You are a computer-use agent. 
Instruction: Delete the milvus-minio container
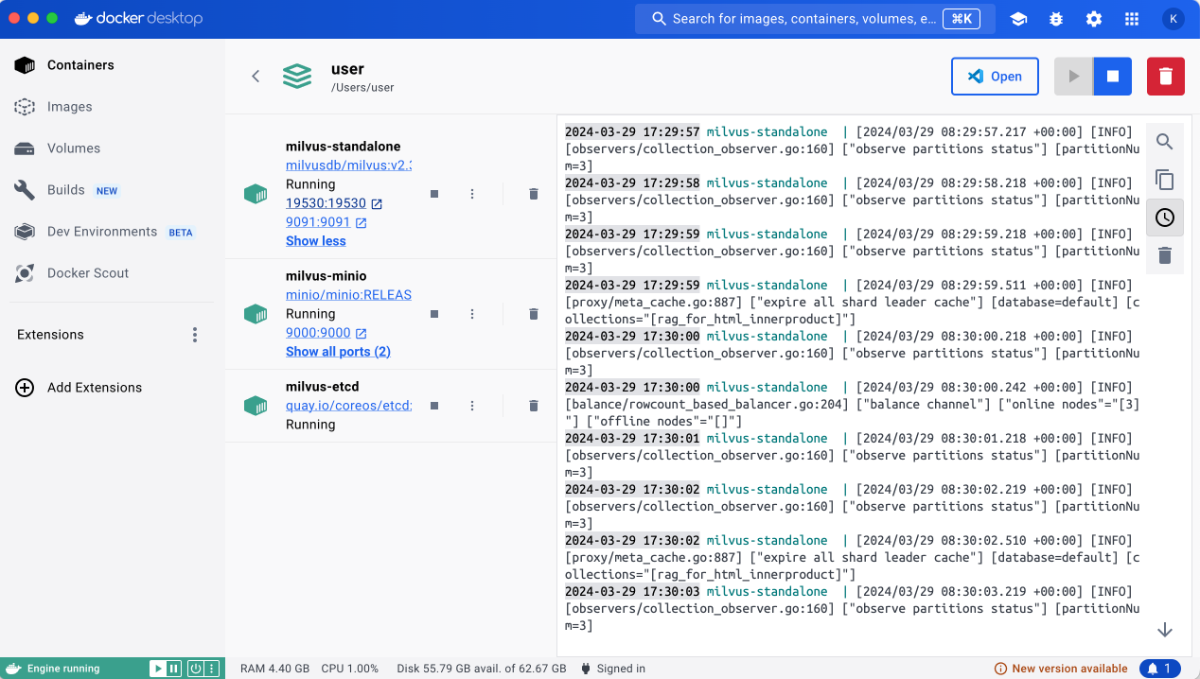point(533,314)
